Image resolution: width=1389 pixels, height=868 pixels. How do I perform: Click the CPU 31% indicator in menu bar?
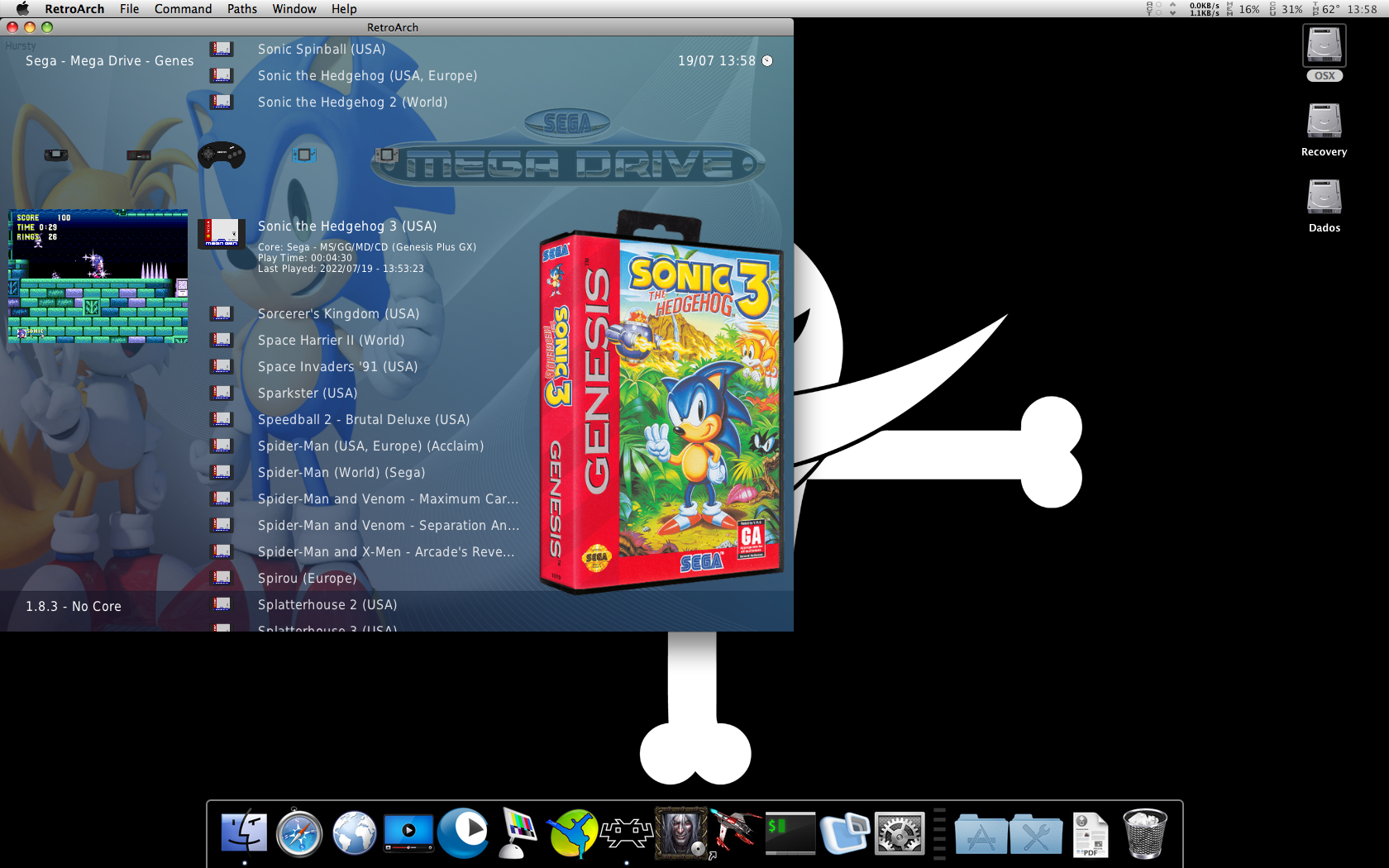click(x=1286, y=9)
